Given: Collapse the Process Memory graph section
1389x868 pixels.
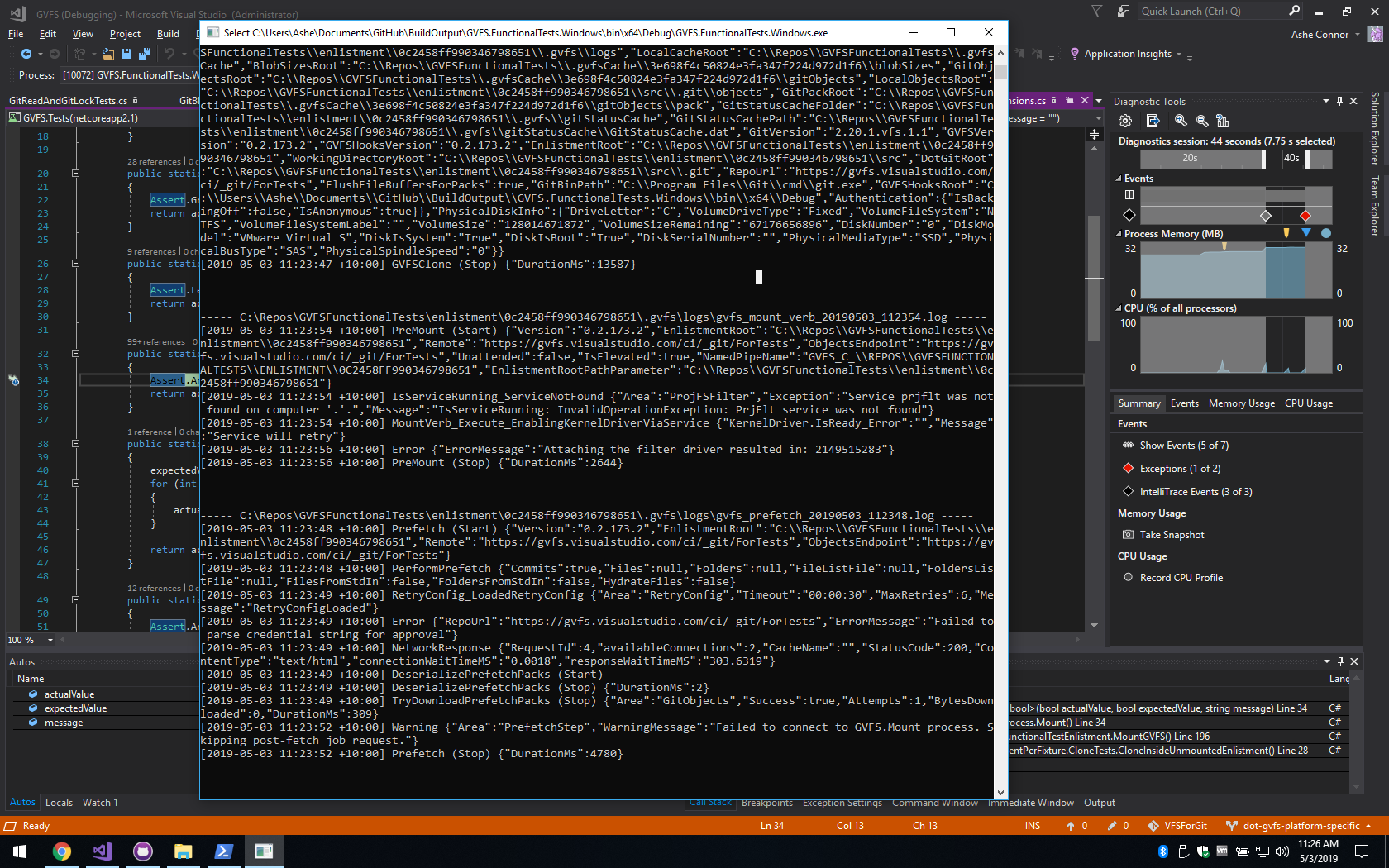Looking at the screenshot, I should (1118, 234).
